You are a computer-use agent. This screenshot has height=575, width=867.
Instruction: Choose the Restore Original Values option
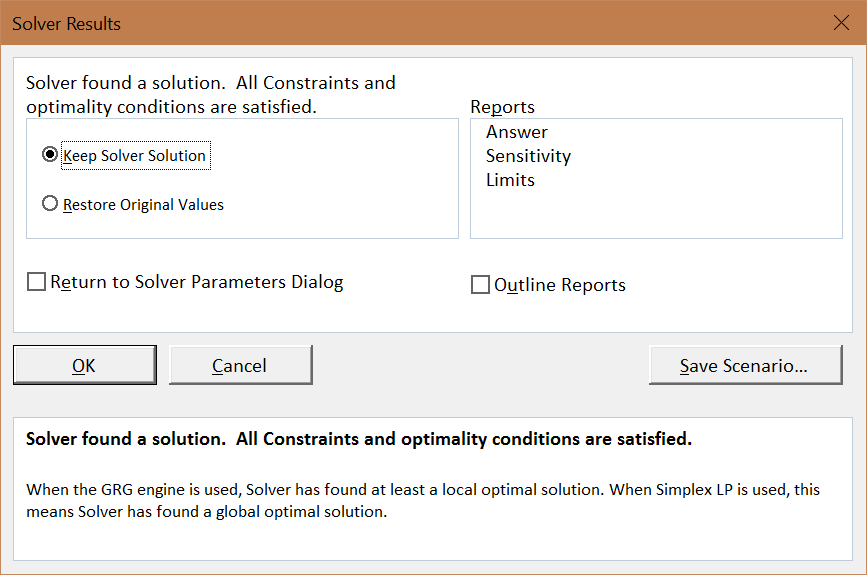click(x=50, y=204)
